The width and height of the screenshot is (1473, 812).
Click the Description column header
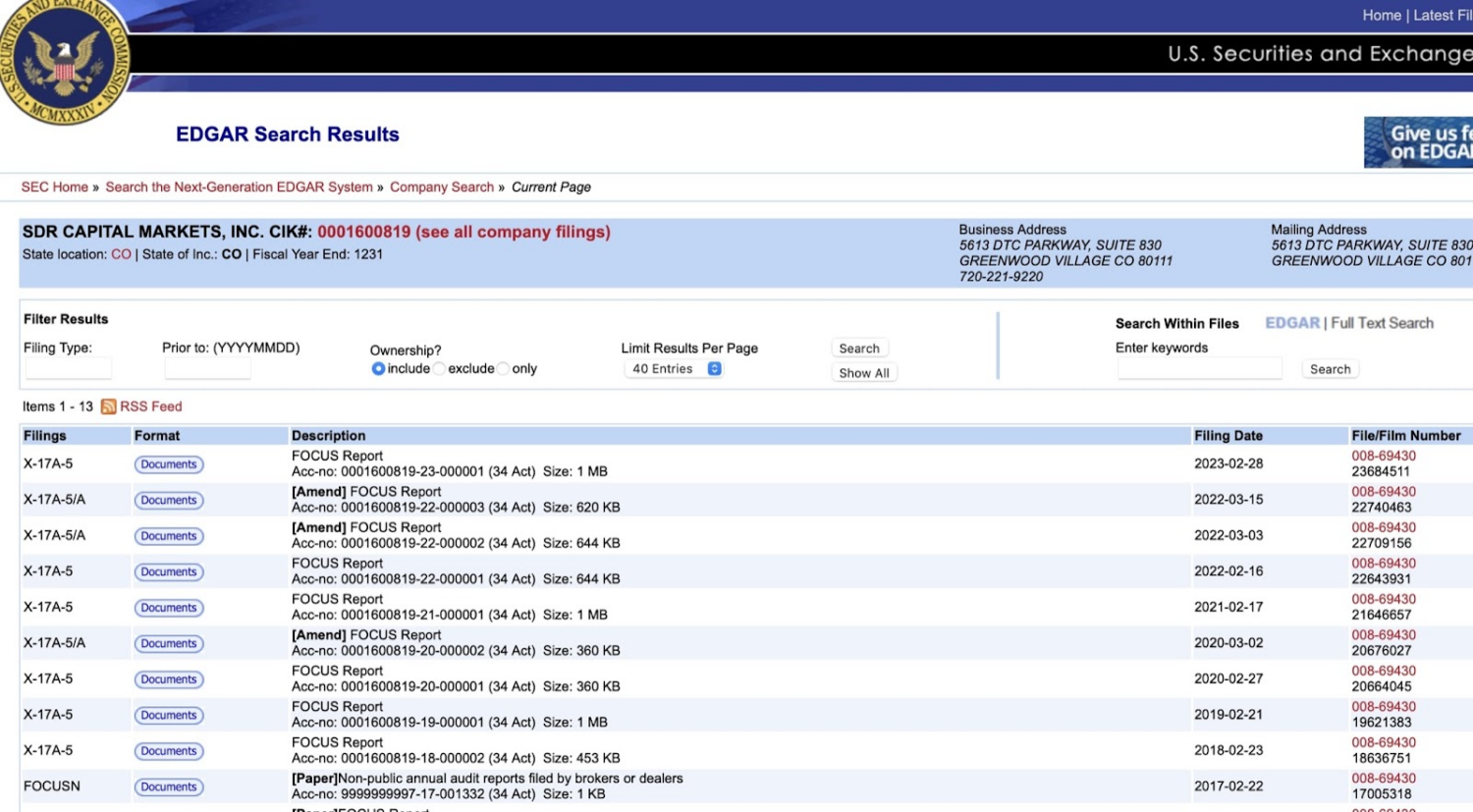(x=328, y=436)
